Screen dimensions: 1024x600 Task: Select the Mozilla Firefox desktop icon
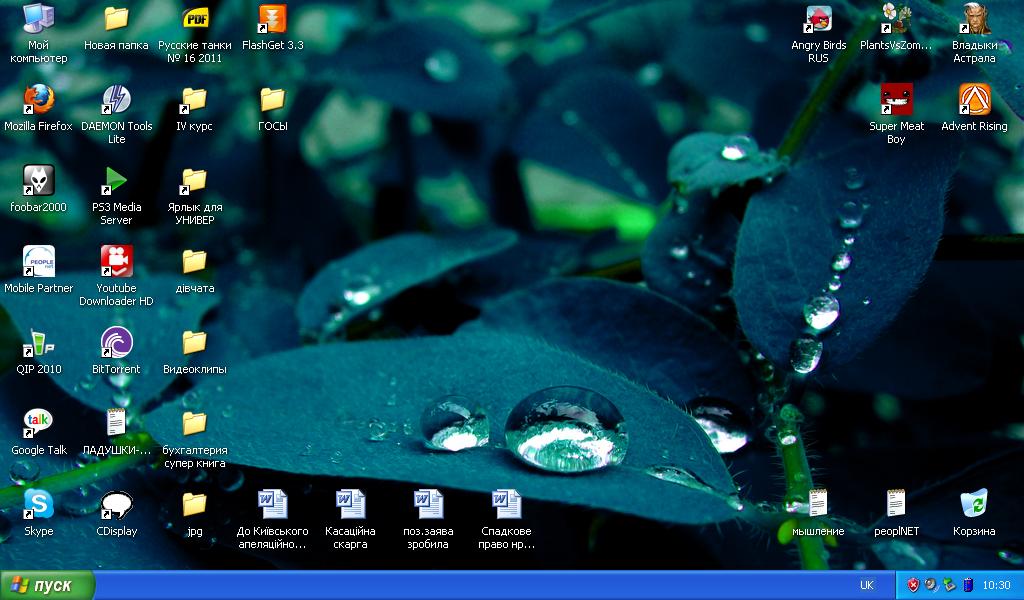click(x=38, y=100)
